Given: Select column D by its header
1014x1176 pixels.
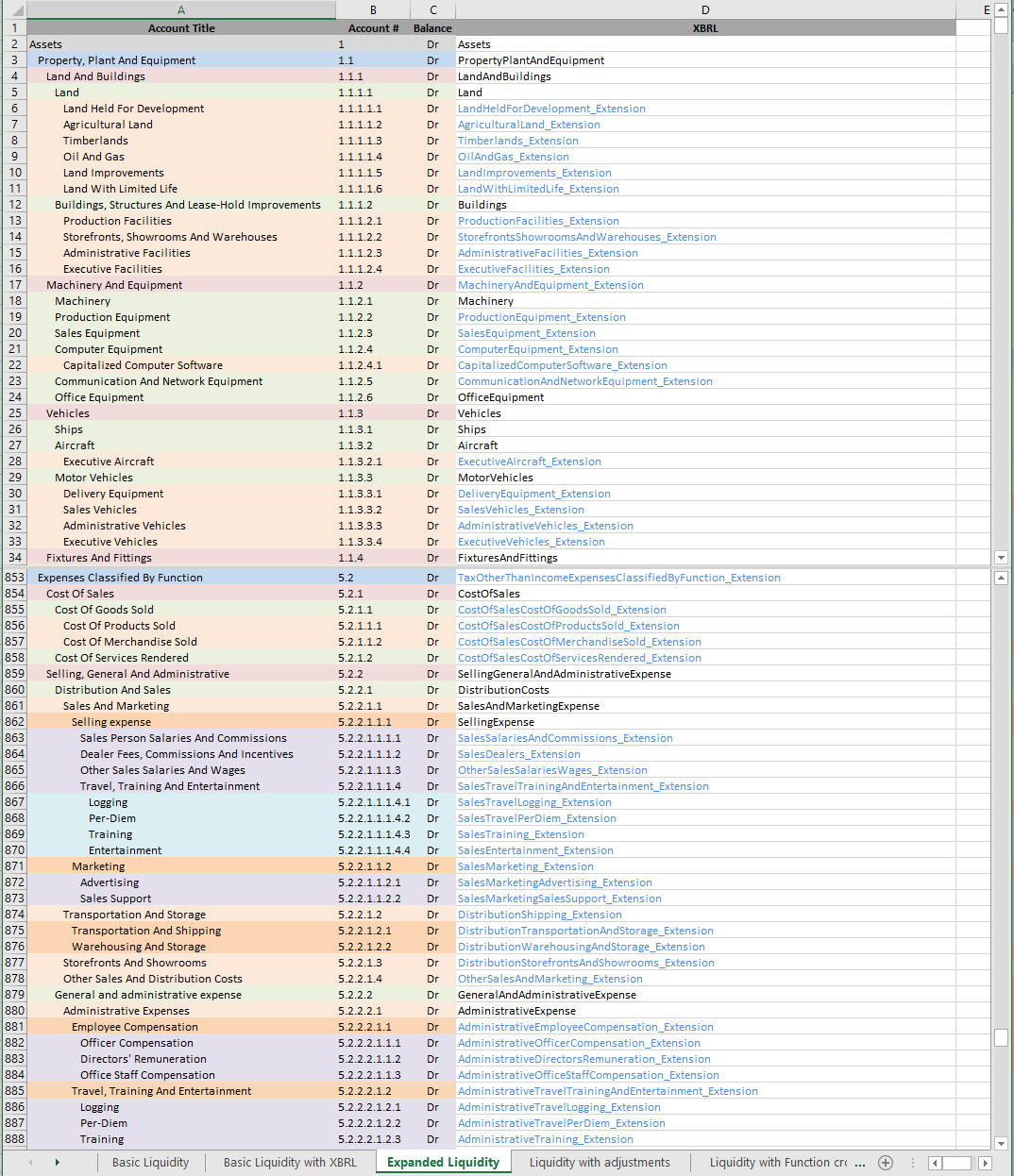Looking at the screenshot, I should coord(705,10).
